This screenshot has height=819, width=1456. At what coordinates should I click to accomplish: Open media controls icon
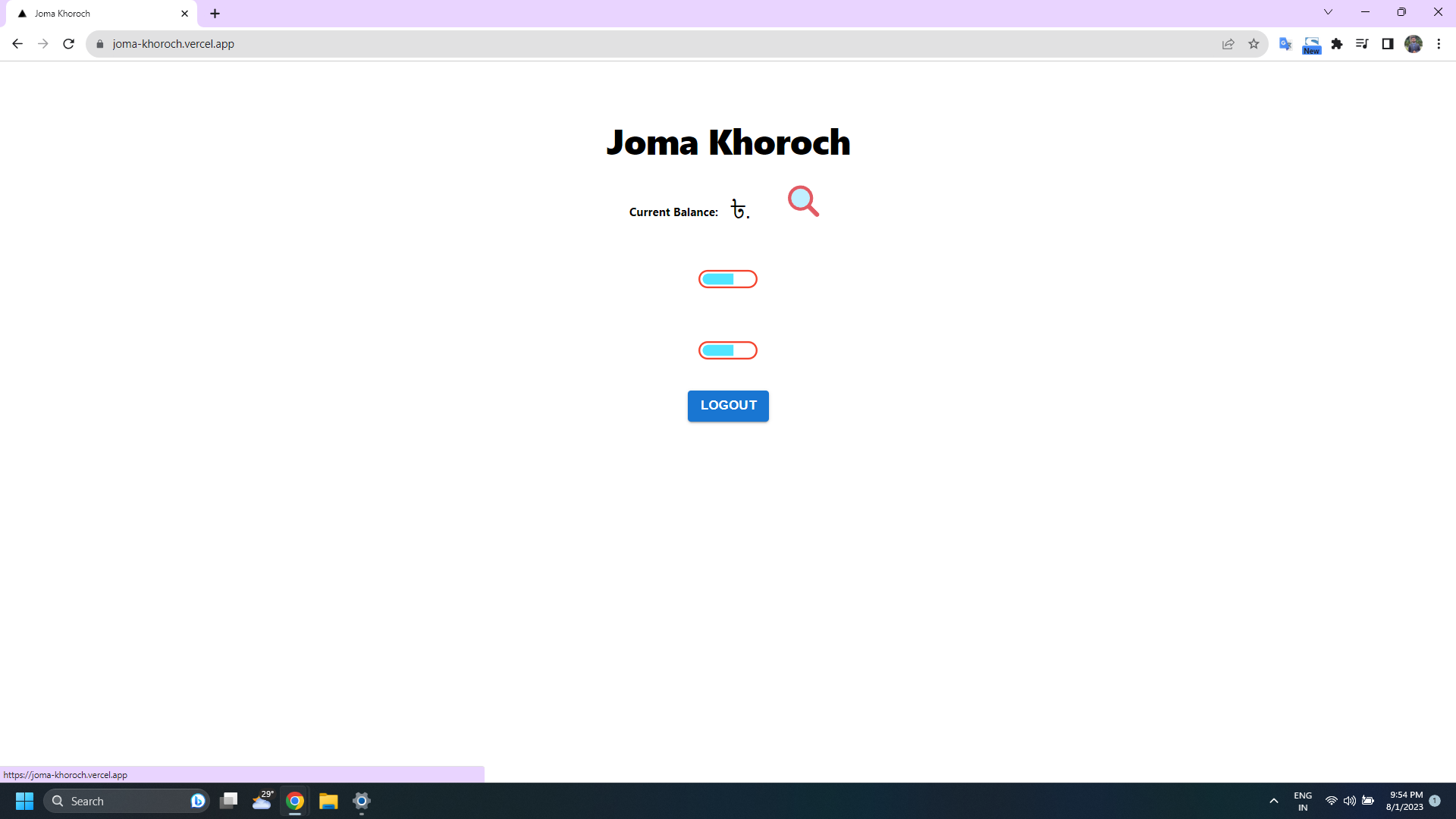pyautogui.click(x=1362, y=44)
